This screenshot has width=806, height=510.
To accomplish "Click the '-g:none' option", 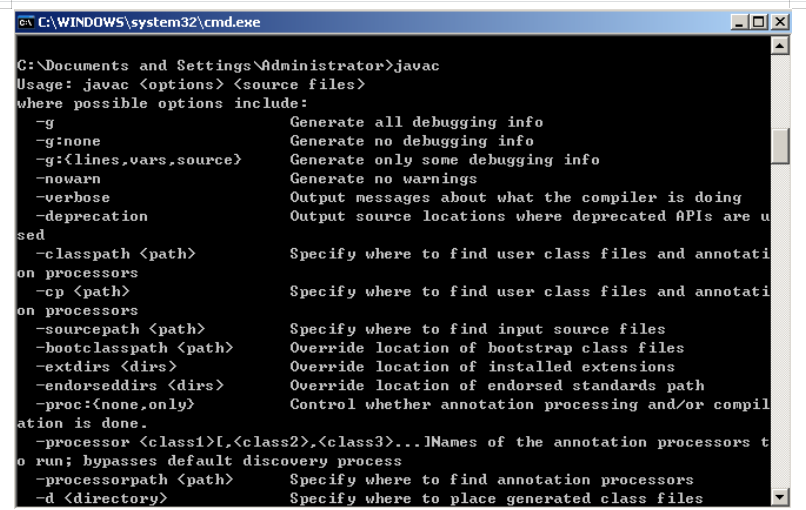I will pos(68,141).
